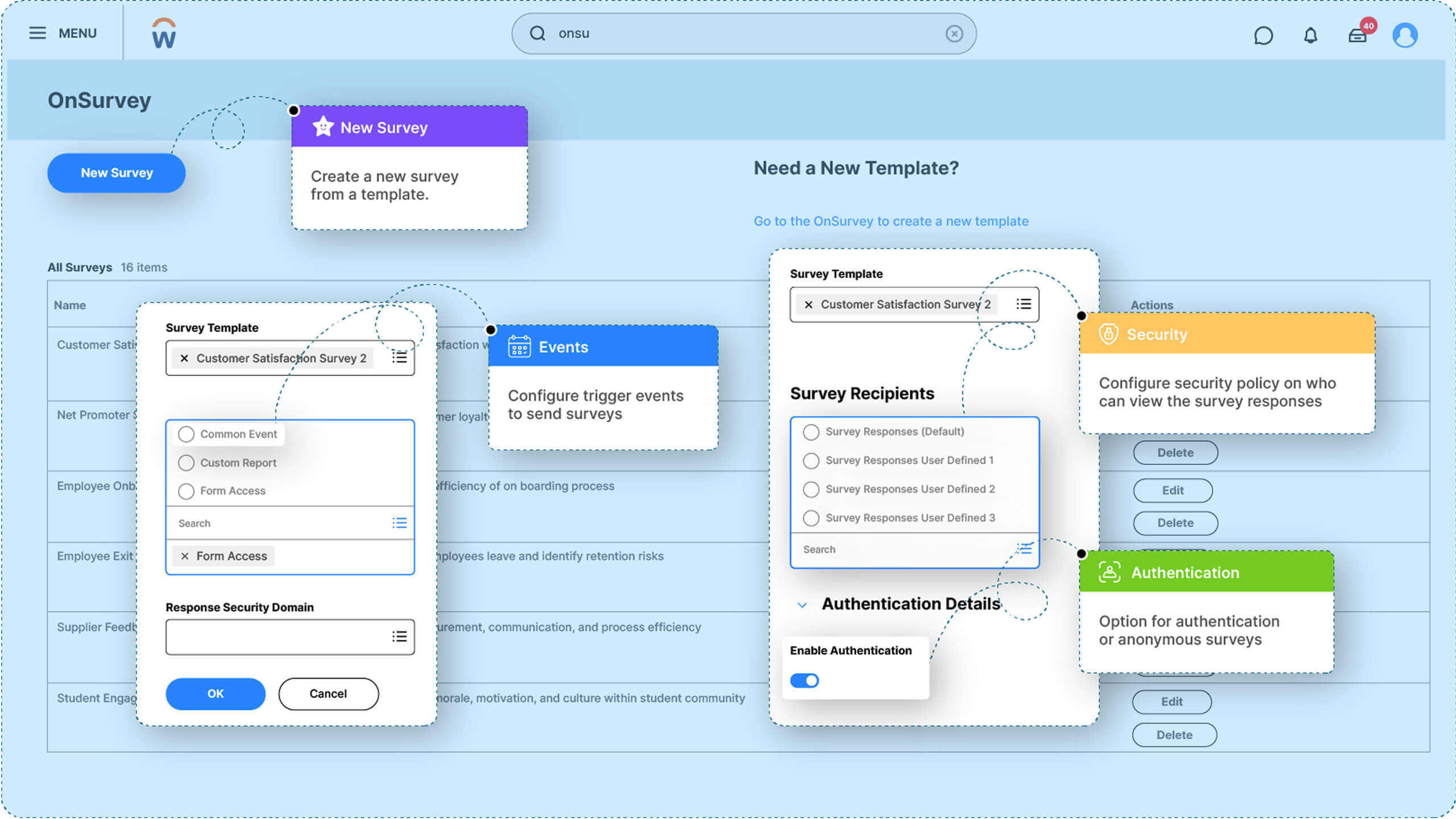Select Survey Responses (Default) radio option
Viewport: 1456px width, 819px height.
point(811,432)
